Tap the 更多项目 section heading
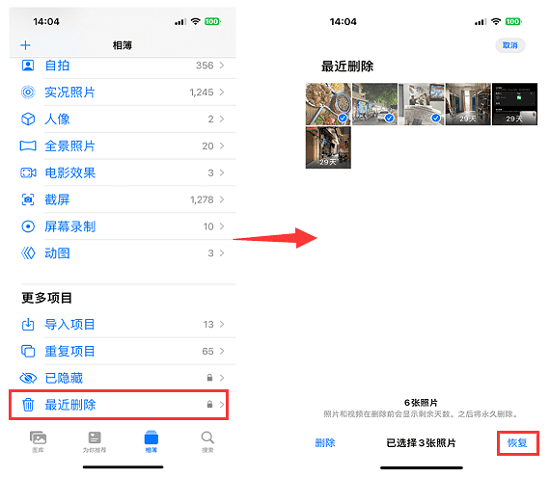 coord(47,298)
